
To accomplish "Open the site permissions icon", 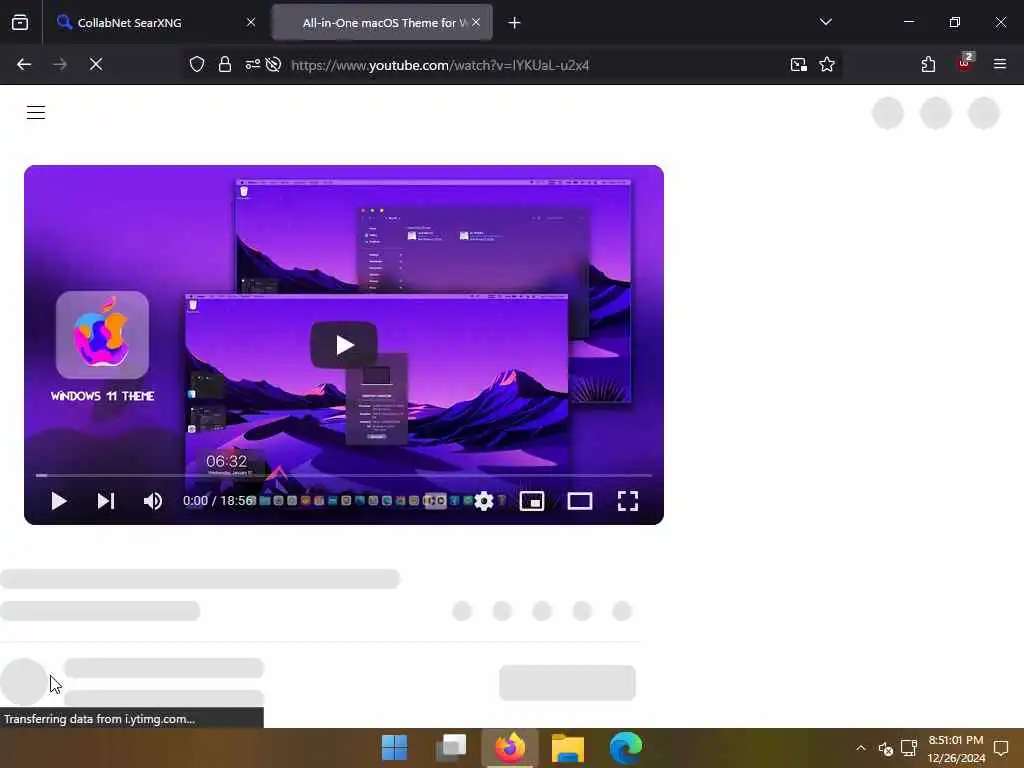I will coord(253,65).
